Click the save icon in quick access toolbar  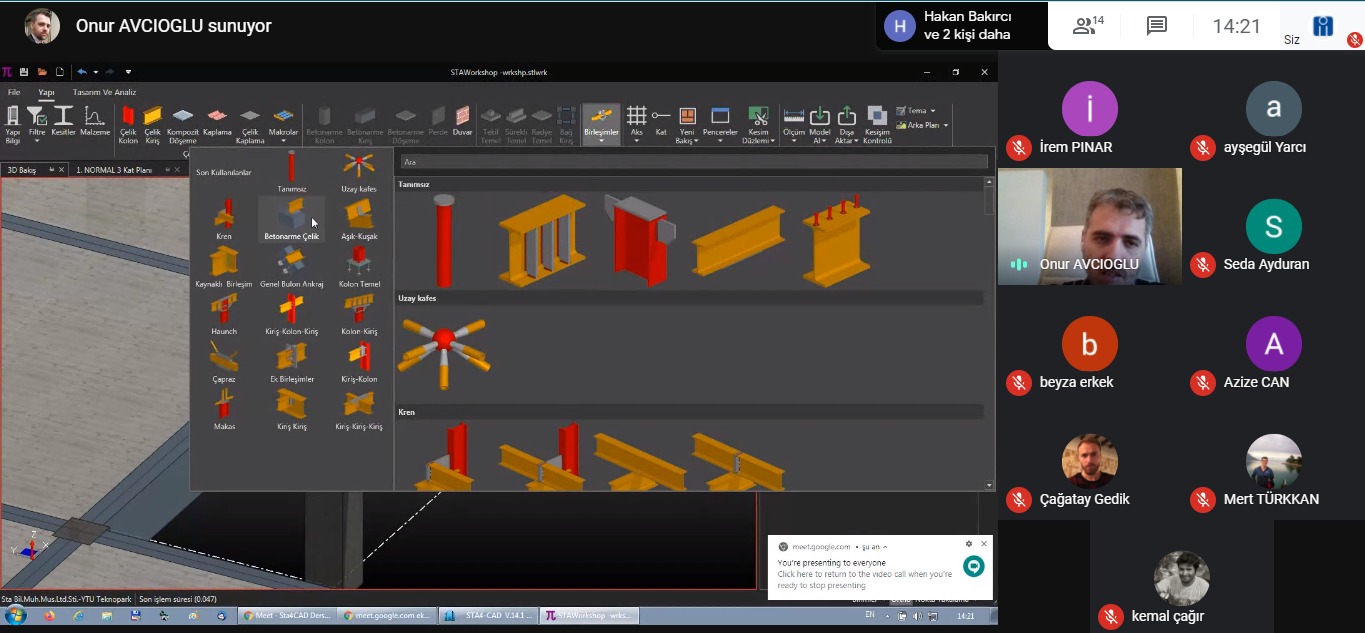pyautogui.click(x=24, y=72)
